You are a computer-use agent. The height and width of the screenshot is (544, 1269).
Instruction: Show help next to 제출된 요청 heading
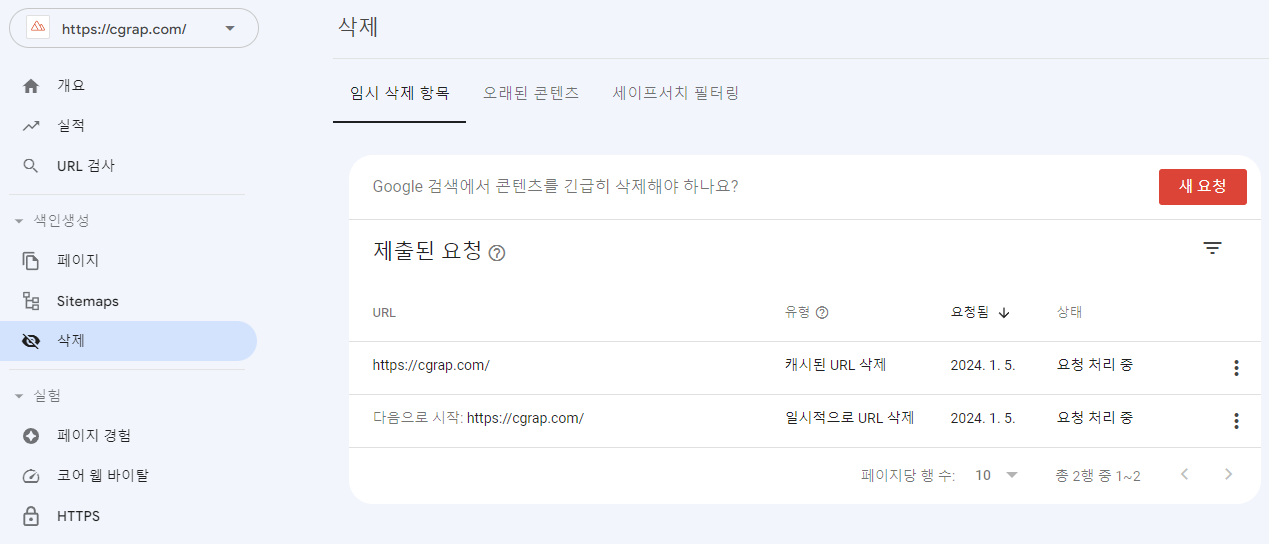[x=497, y=253]
